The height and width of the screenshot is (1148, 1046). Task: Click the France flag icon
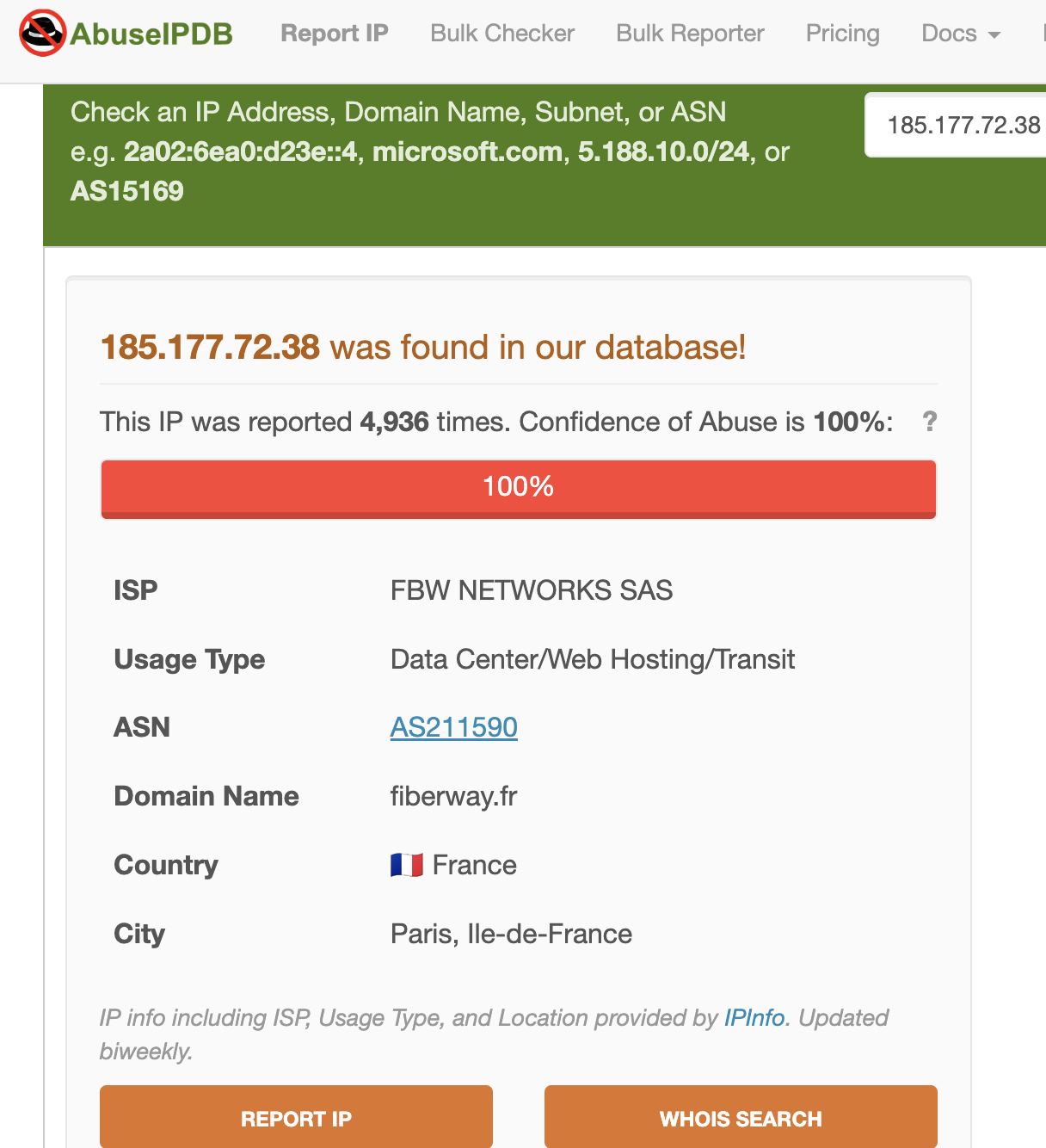coord(406,865)
